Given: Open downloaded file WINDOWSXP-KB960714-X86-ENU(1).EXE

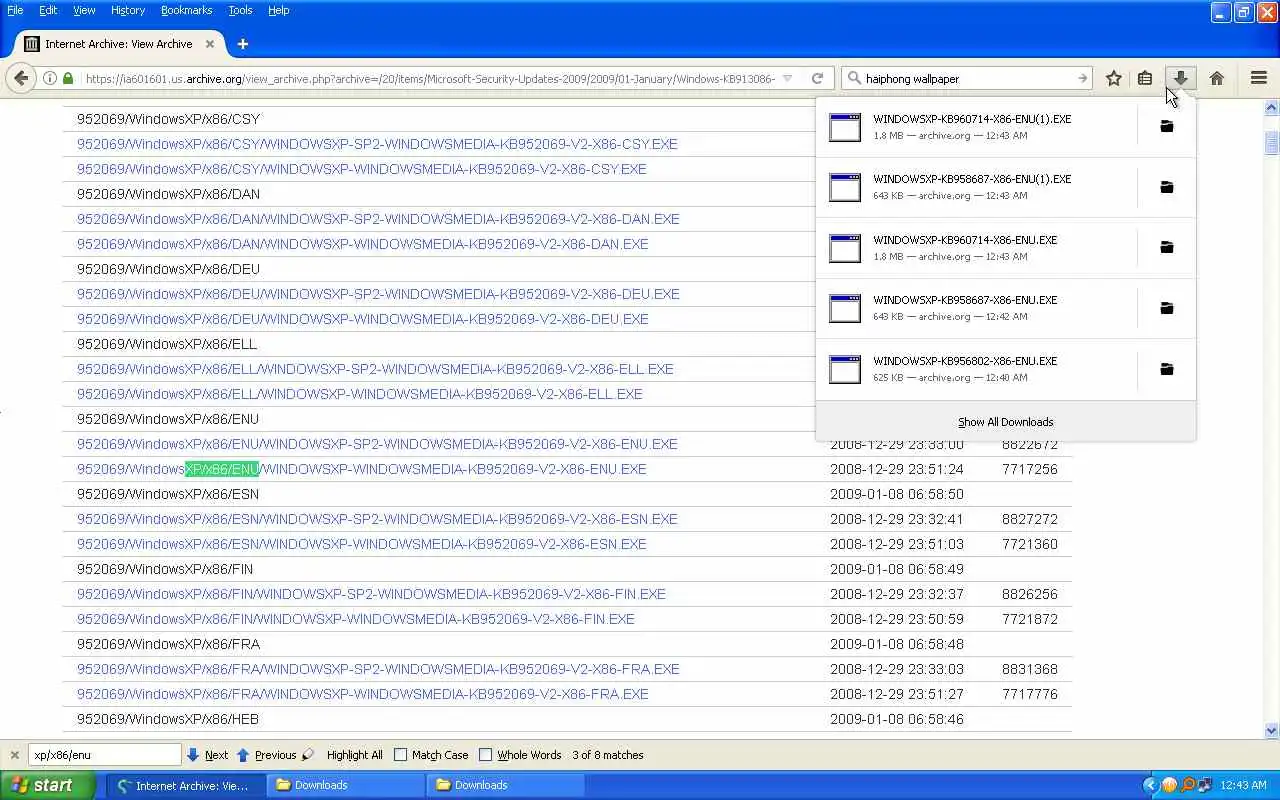Looking at the screenshot, I should click(x=977, y=126).
